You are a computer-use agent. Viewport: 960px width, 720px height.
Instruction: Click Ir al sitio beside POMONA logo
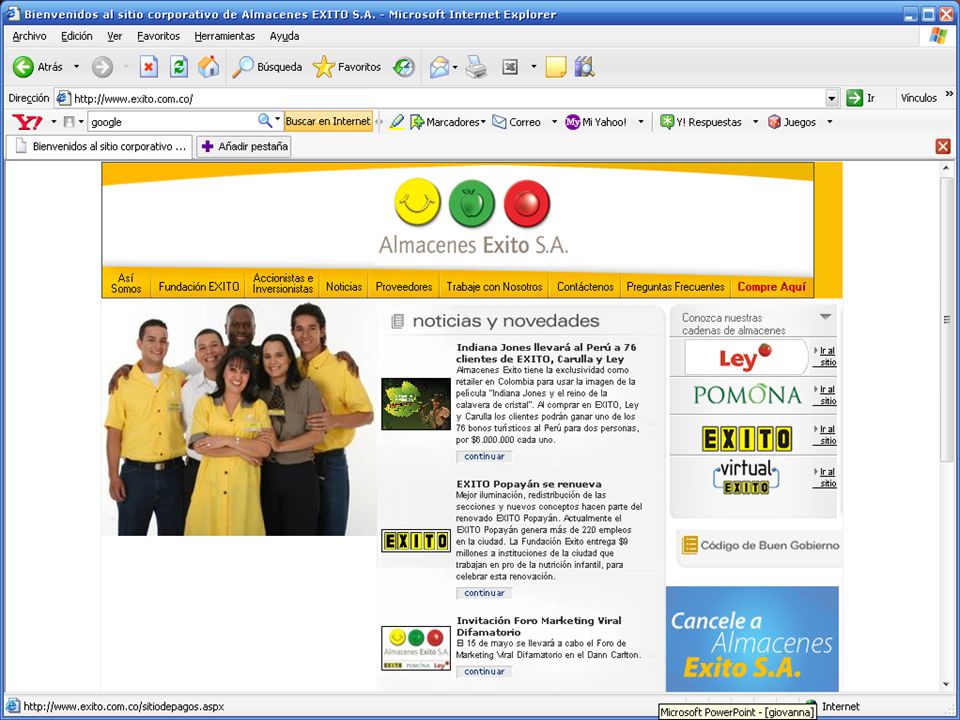[x=827, y=395]
